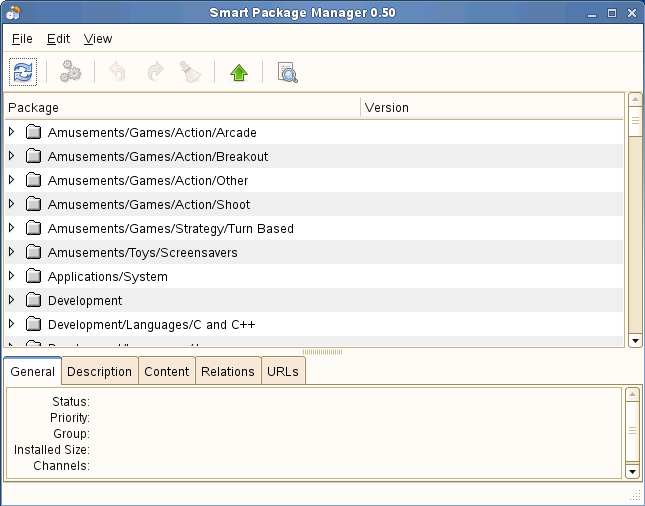Screen dimensions: 645x506
Task: Expand Amusements/Games/Action/Breakout group
Action: [12, 156]
